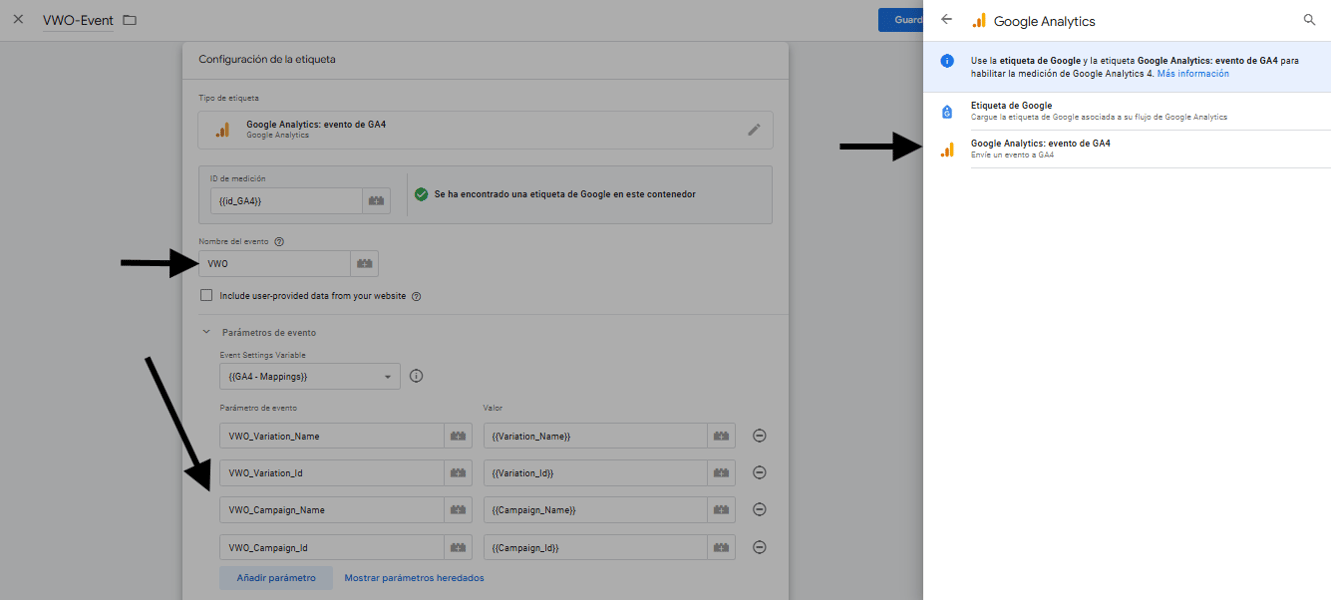The image size is (1331, 600).
Task: Click the VWO_Variation_Id parameter field
Action: pyautogui.click(x=332, y=473)
